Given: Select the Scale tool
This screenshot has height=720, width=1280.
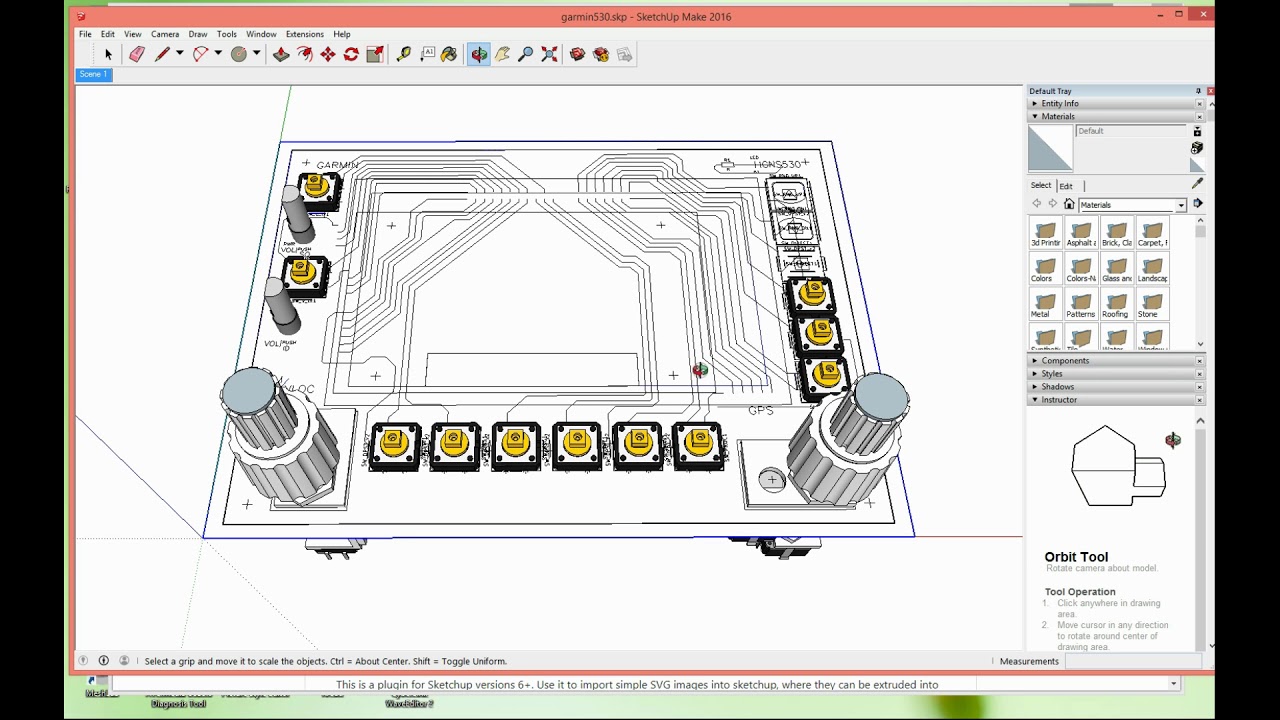Looking at the screenshot, I should pos(374,54).
